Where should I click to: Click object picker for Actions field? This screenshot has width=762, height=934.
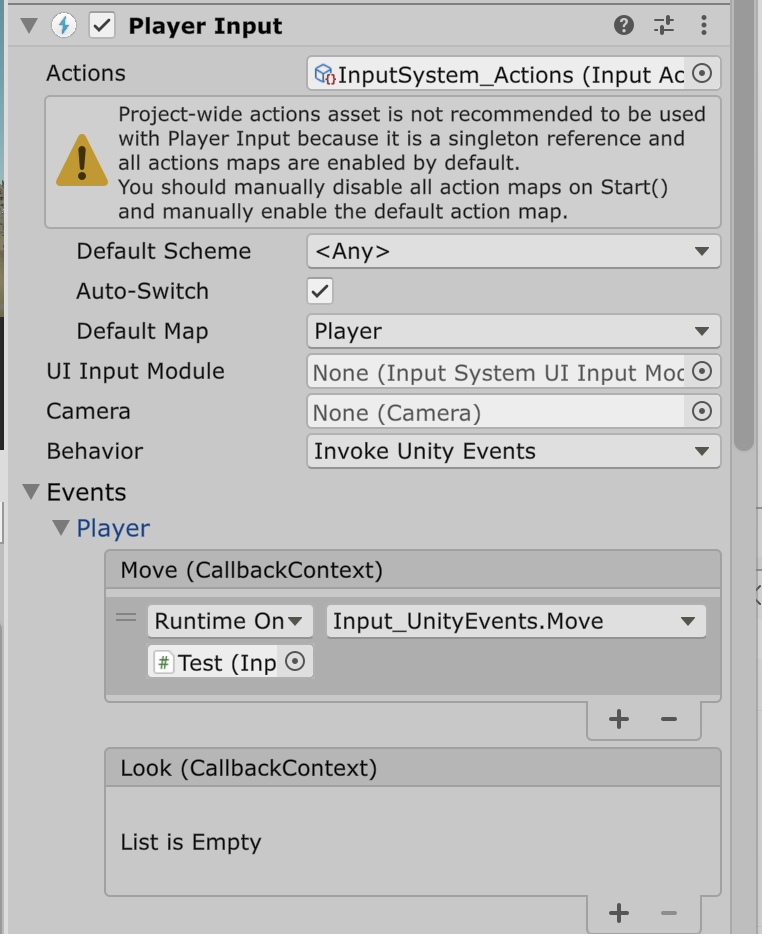[x=702, y=73]
